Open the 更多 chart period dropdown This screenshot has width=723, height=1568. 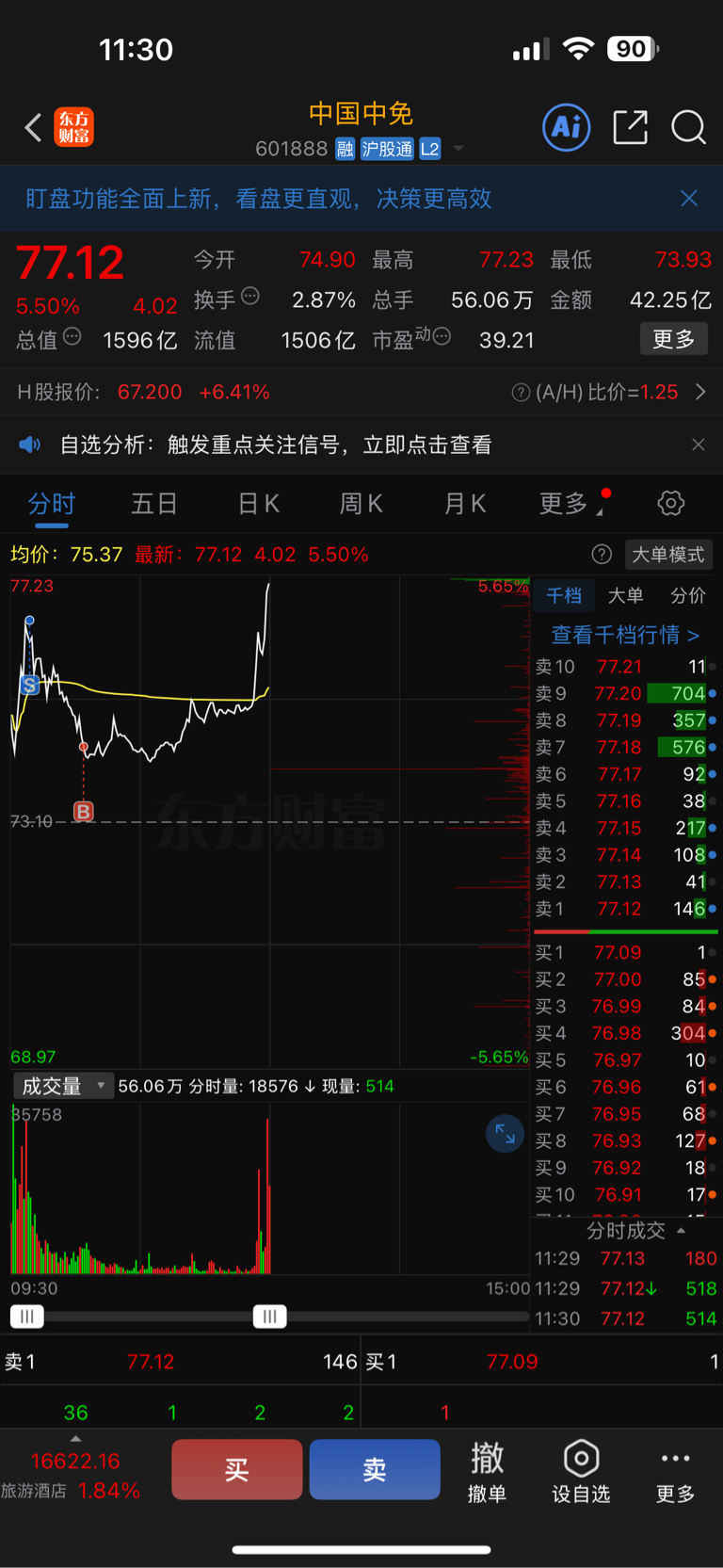573,503
